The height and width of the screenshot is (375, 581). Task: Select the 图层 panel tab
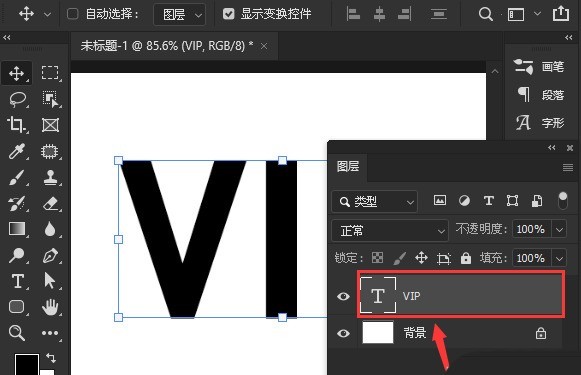click(348, 166)
